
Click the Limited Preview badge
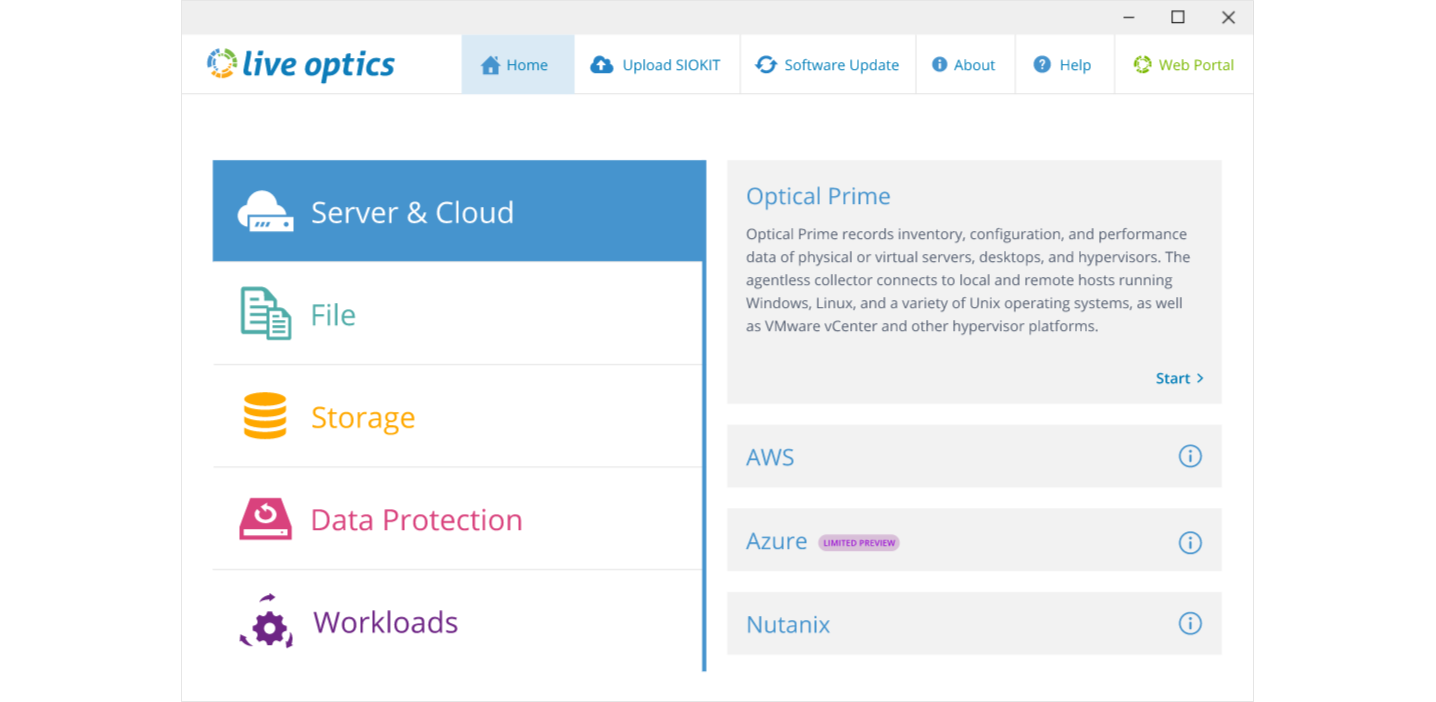pos(859,543)
